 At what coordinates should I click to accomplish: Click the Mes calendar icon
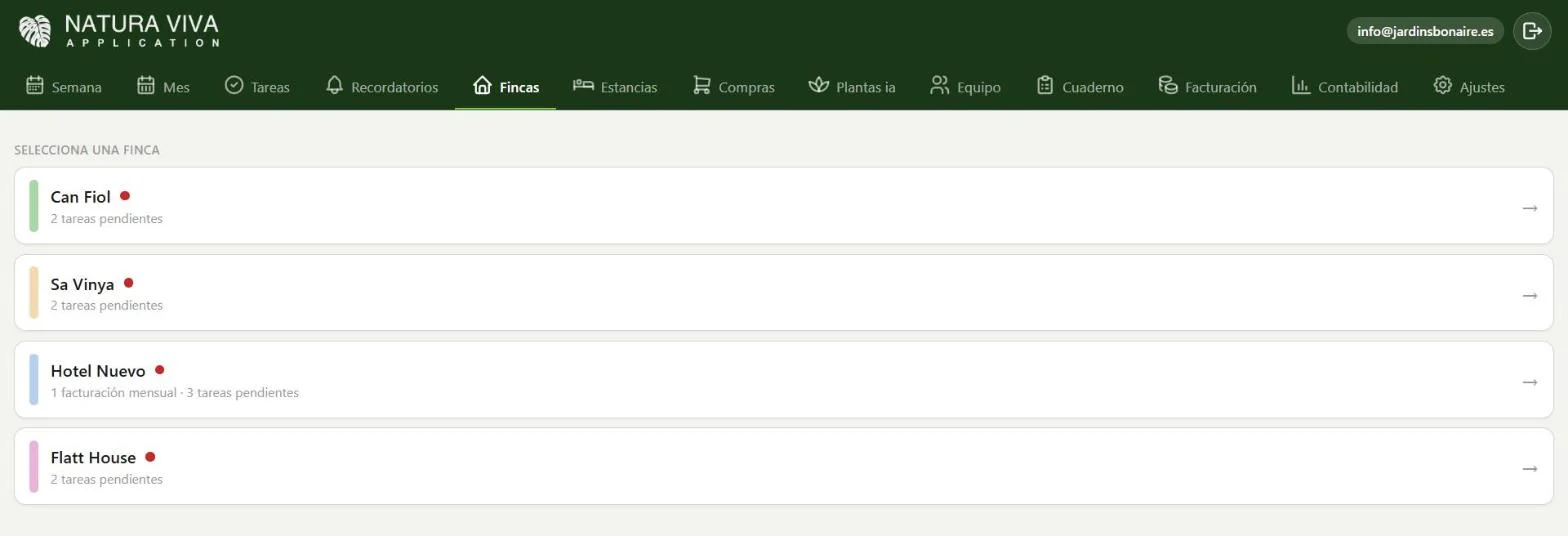click(x=146, y=85)
